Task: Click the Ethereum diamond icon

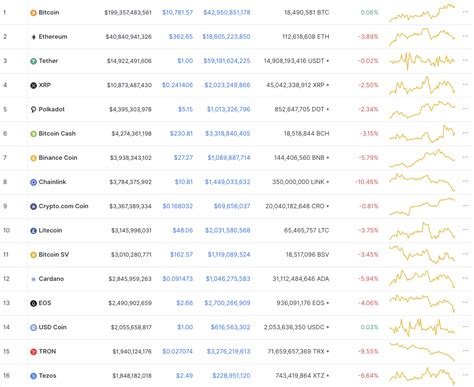Action: pos(33,37)
